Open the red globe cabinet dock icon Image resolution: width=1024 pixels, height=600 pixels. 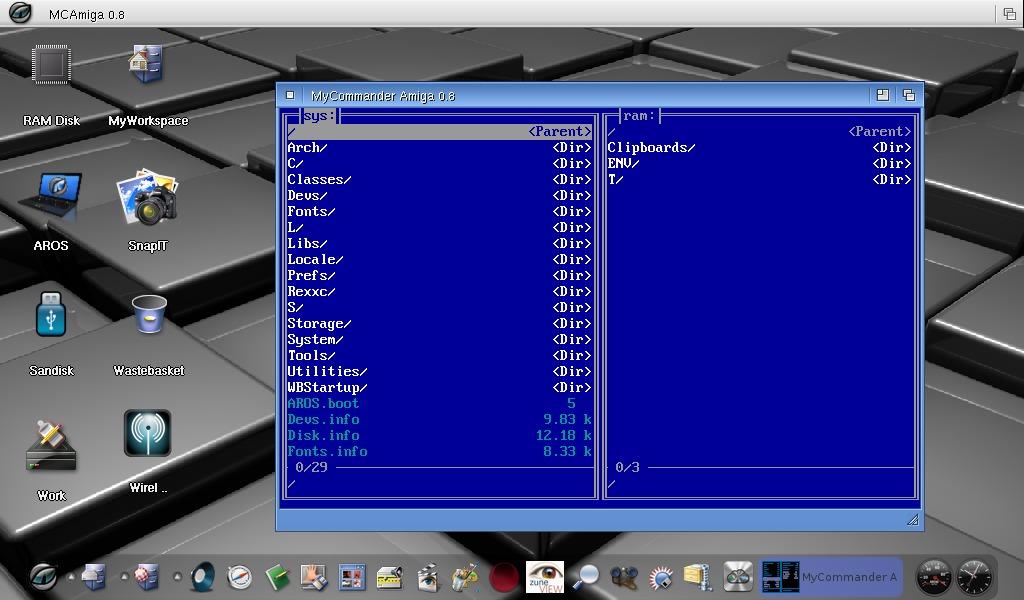coord(146,577)
